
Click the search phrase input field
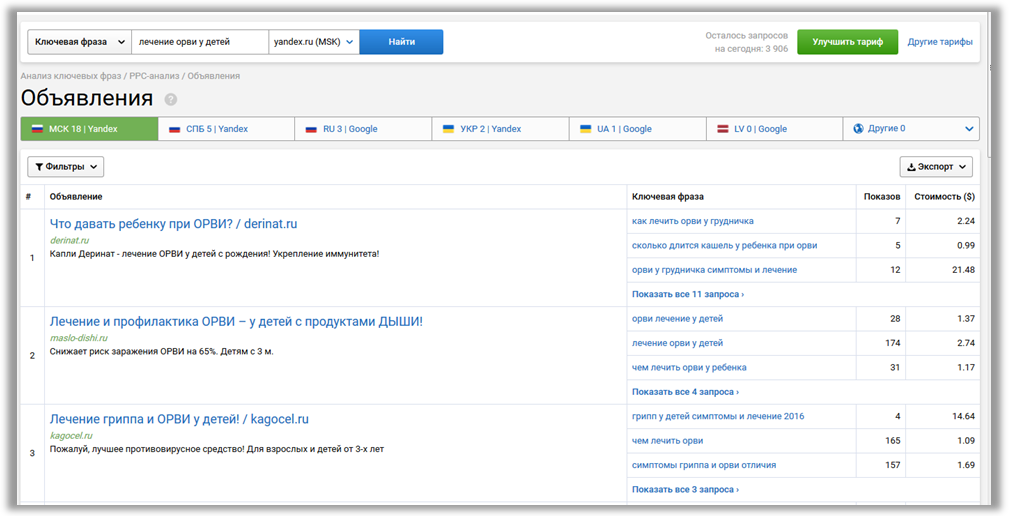pyautogui.click(x=200, y=42)
